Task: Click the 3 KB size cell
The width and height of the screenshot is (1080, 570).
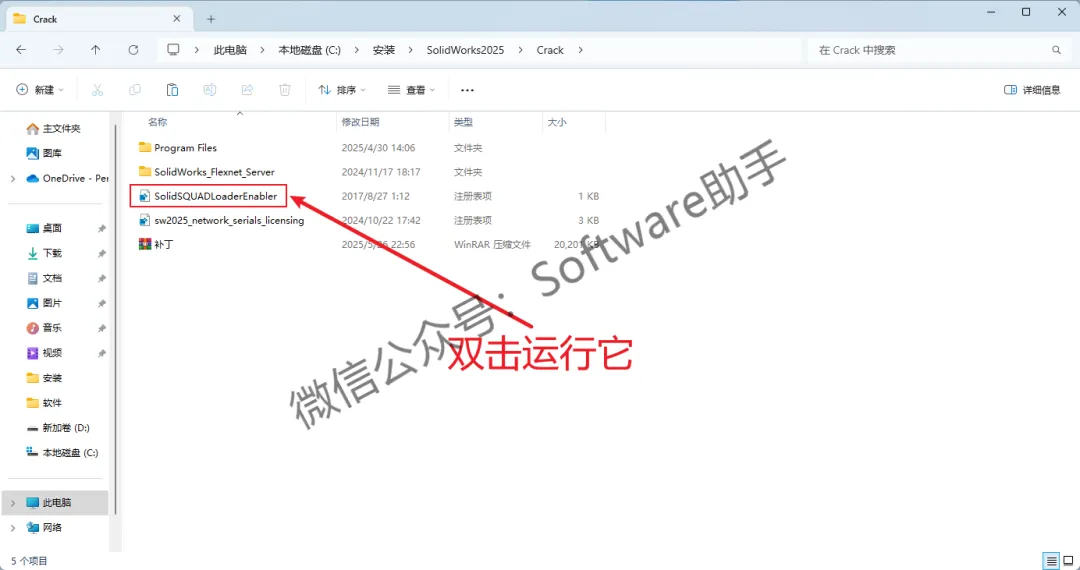Action: coord(588,220)
